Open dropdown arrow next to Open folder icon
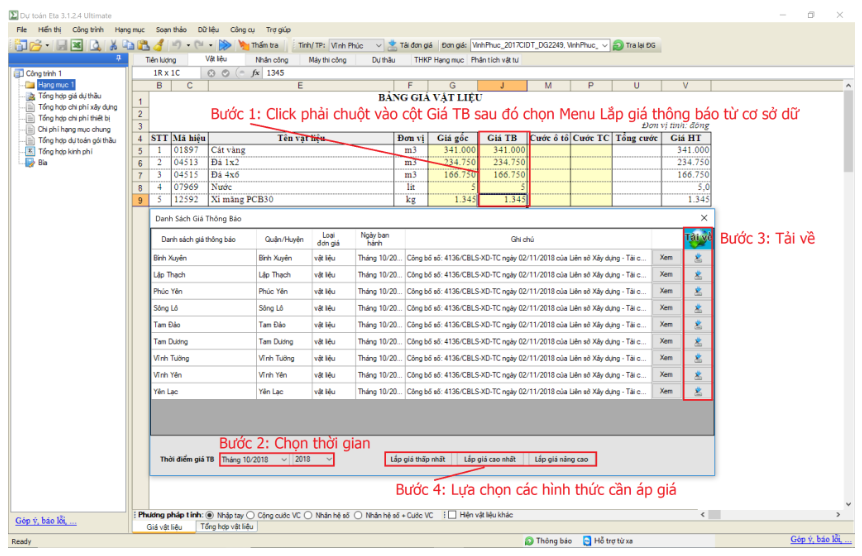This screenshot has height=556, width=862. click(x=47, y=45)
